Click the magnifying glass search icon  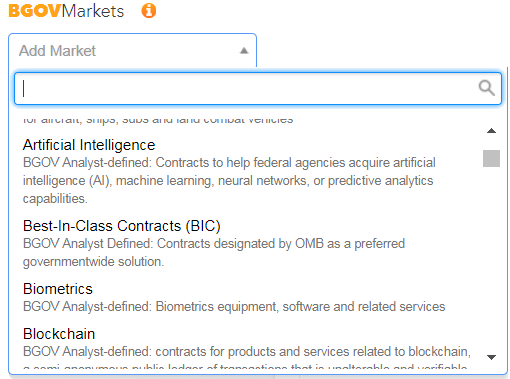(486, 88)
